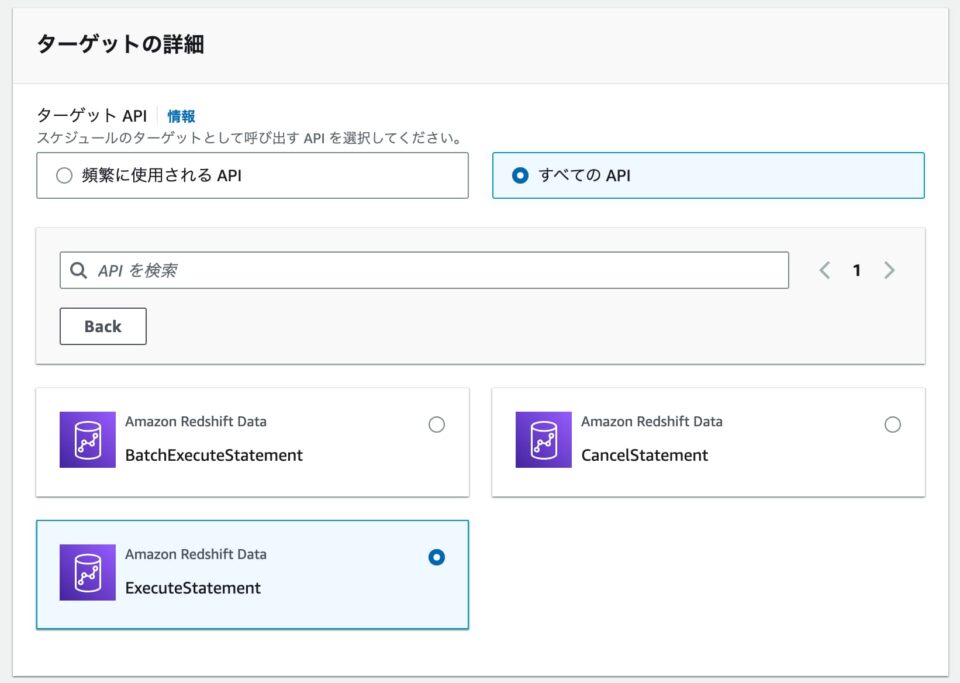Click the Redshift Data icon on CancelStatement card

click(543, 438)
